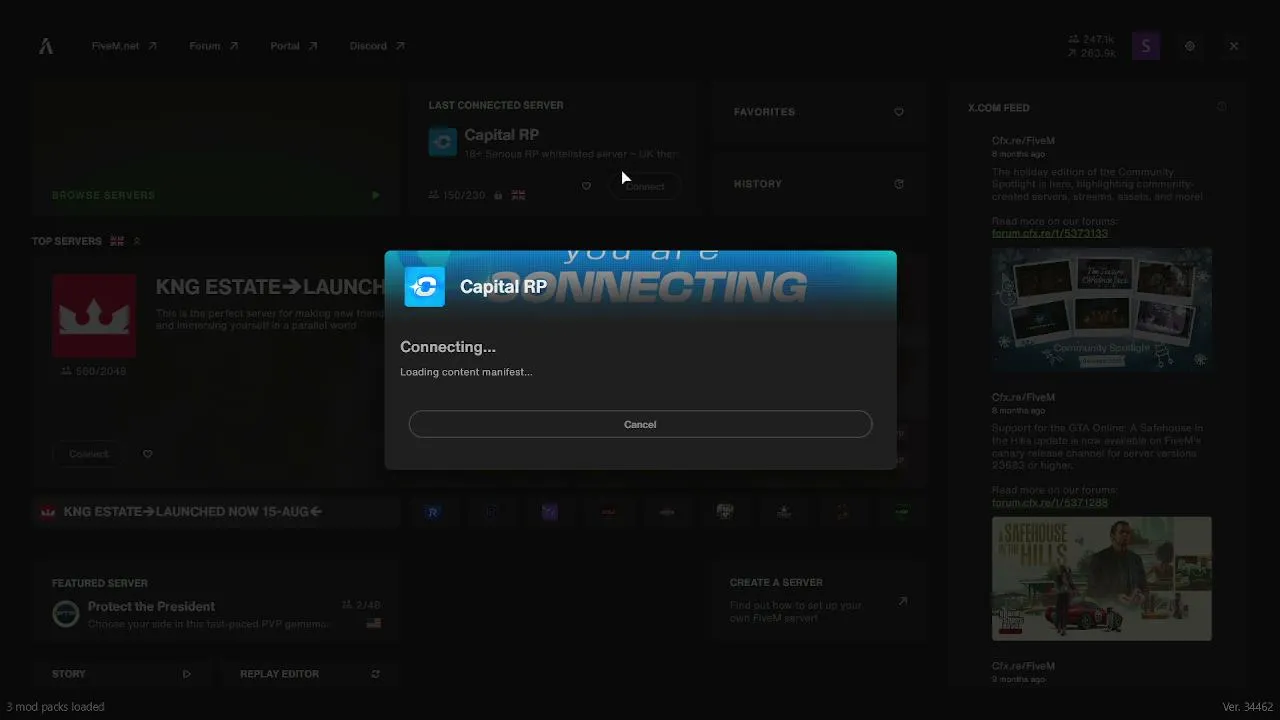1280x720 pixels.
Task: Open the forum.cfx.re/t/5371288 link
Action: (1050, 502)
